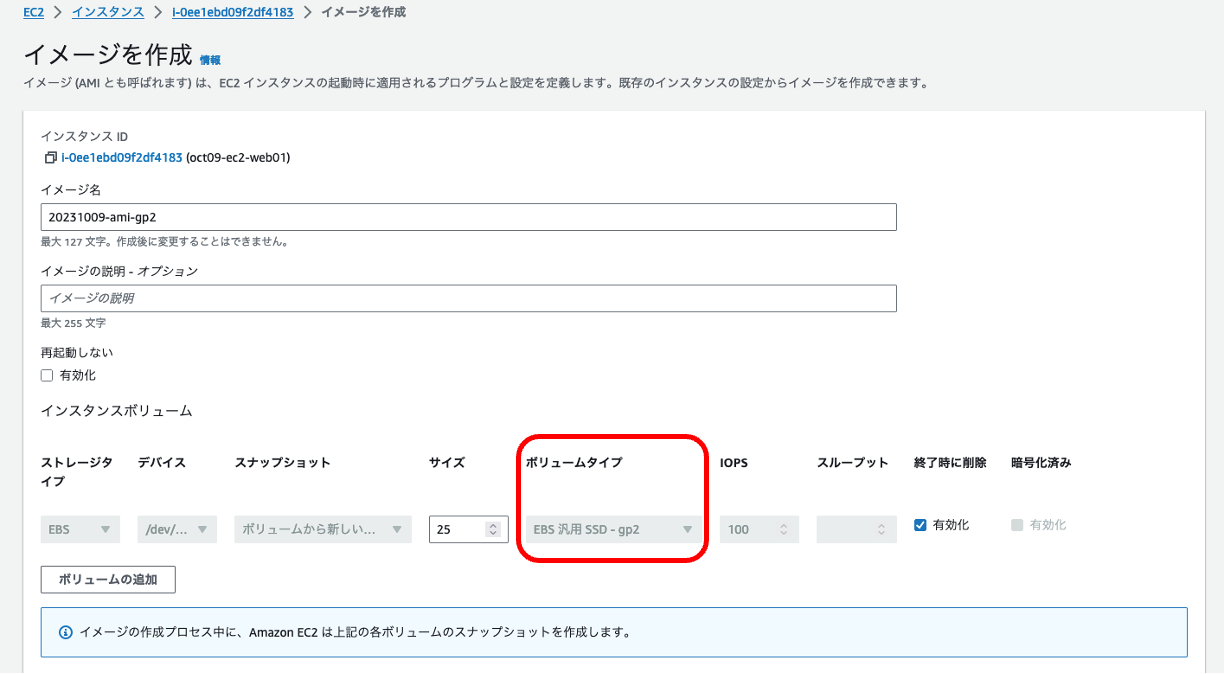Click the ボリュームの追加 button
Image resolution: width=1224 pixels, height=674 pixels.
click(x=106, y=579)
